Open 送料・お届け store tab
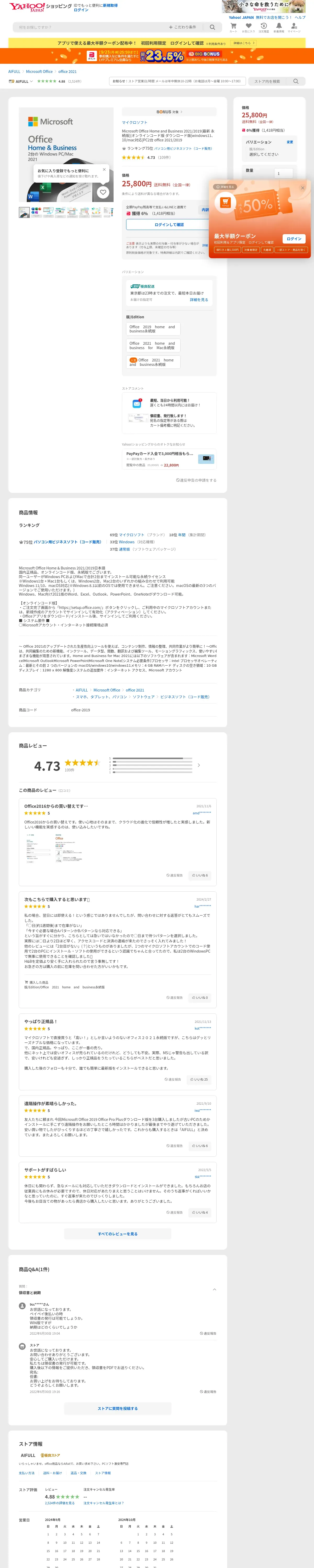Screen dimensions: 314x1568 click(x=52, y=1473)
